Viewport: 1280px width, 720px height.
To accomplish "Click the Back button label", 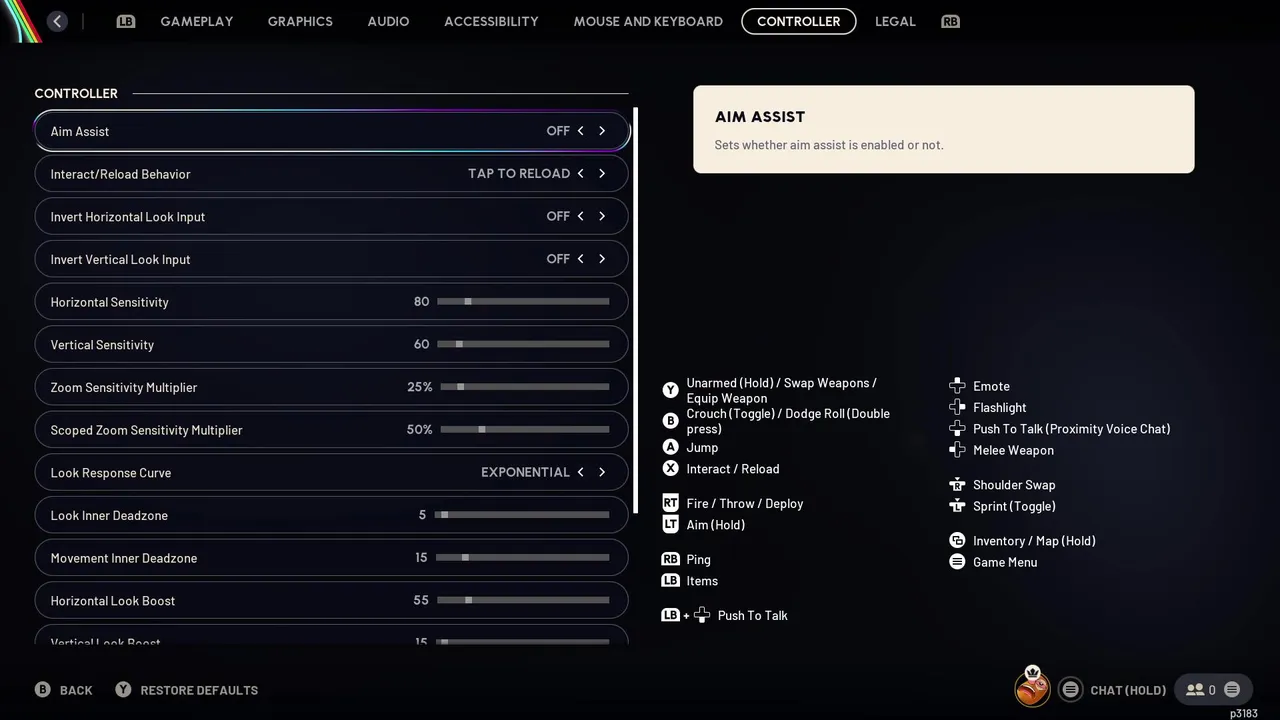I will pos(76,690).
